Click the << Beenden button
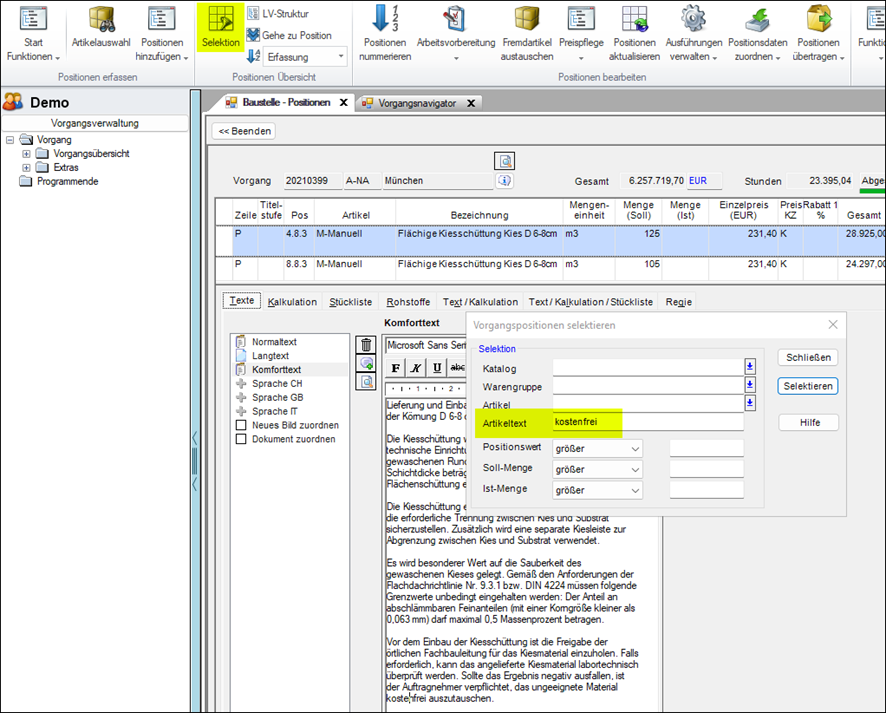This screenshot has width=886, height=713. pyautogui.click(x=245, y=131)
